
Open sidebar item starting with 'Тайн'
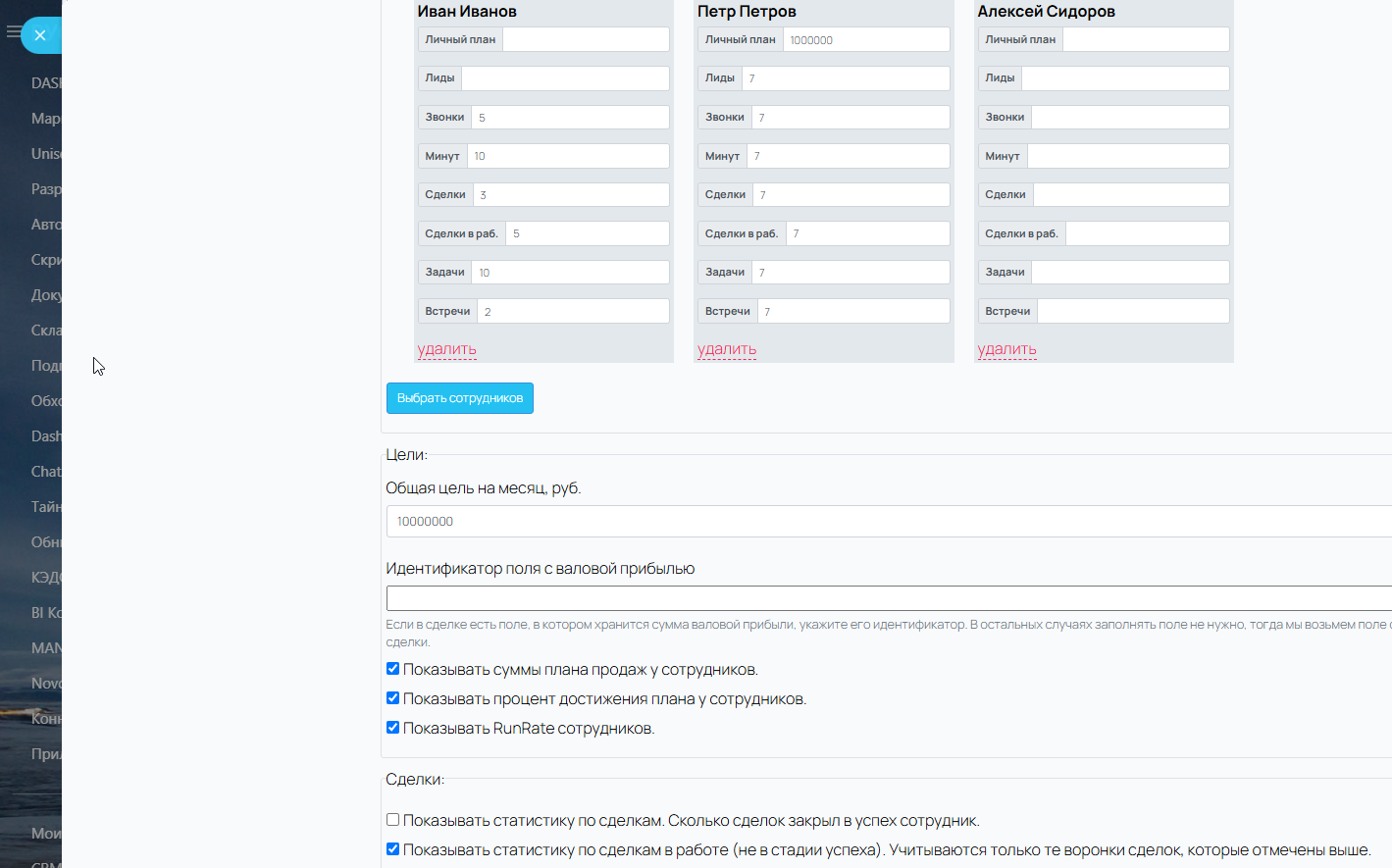pos(46,507)
